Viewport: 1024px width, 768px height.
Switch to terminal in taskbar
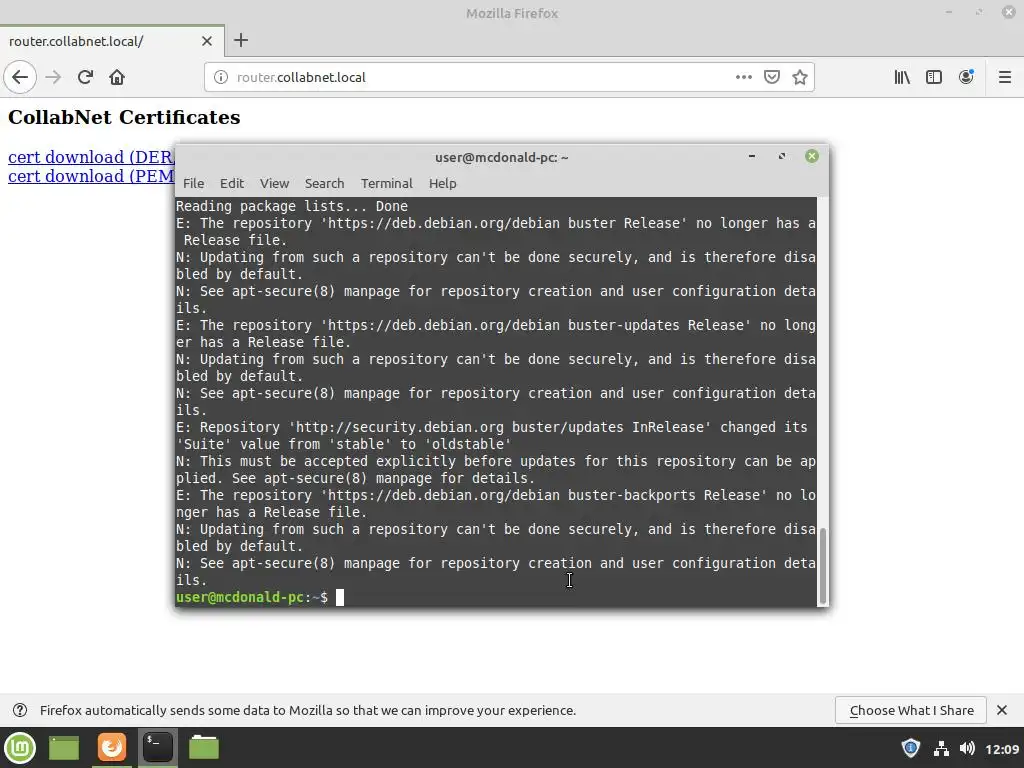pyautogui.click(x=158, y=748)
